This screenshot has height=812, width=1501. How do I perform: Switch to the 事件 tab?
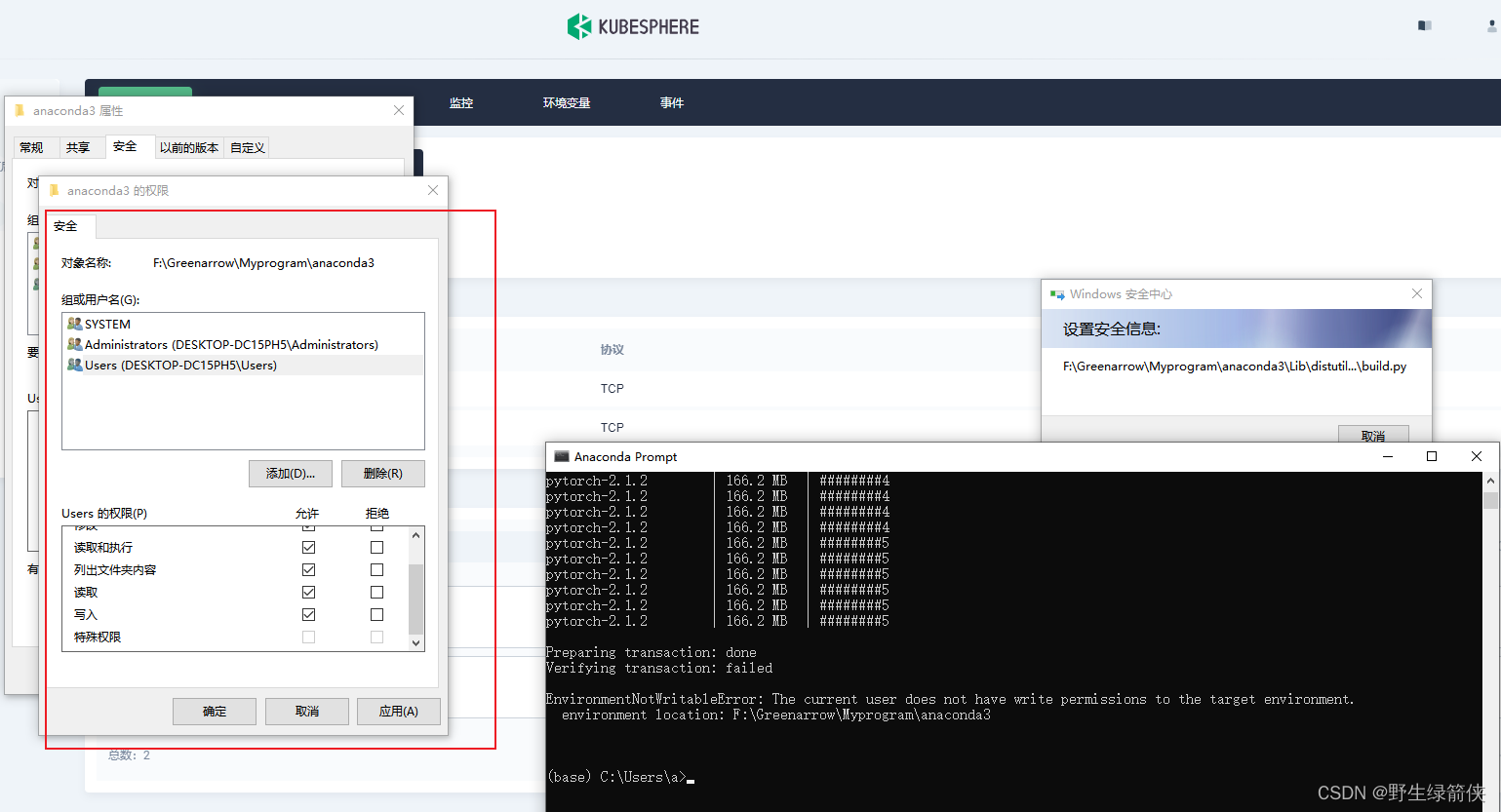point(672,102)
